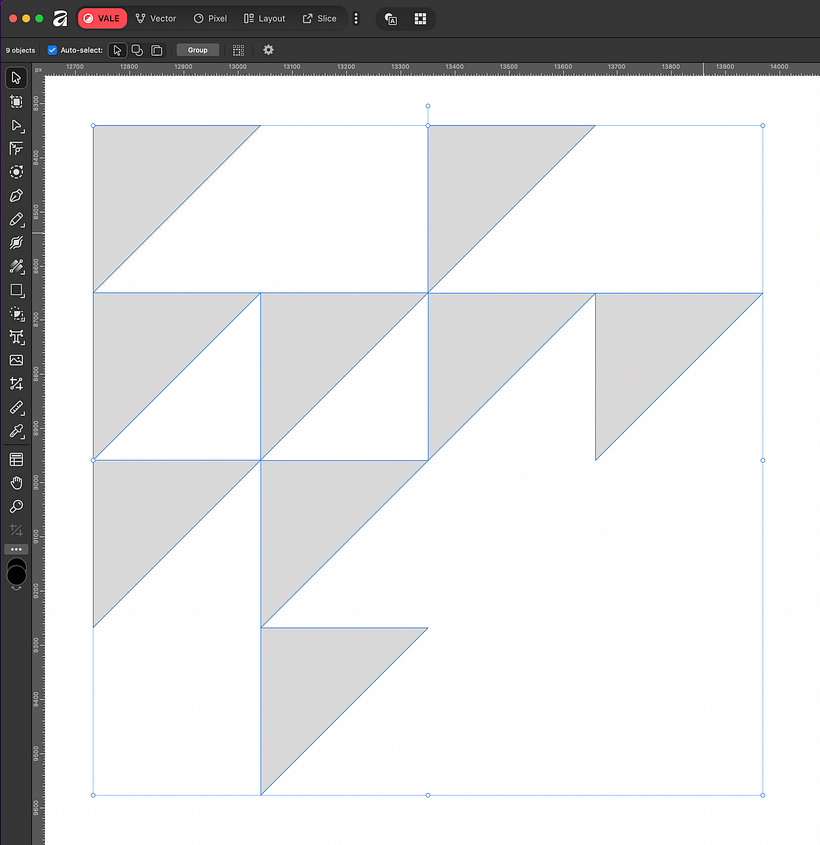Pick the Pencil tool
The image size is (820, 845).
(x=16, y=219)
